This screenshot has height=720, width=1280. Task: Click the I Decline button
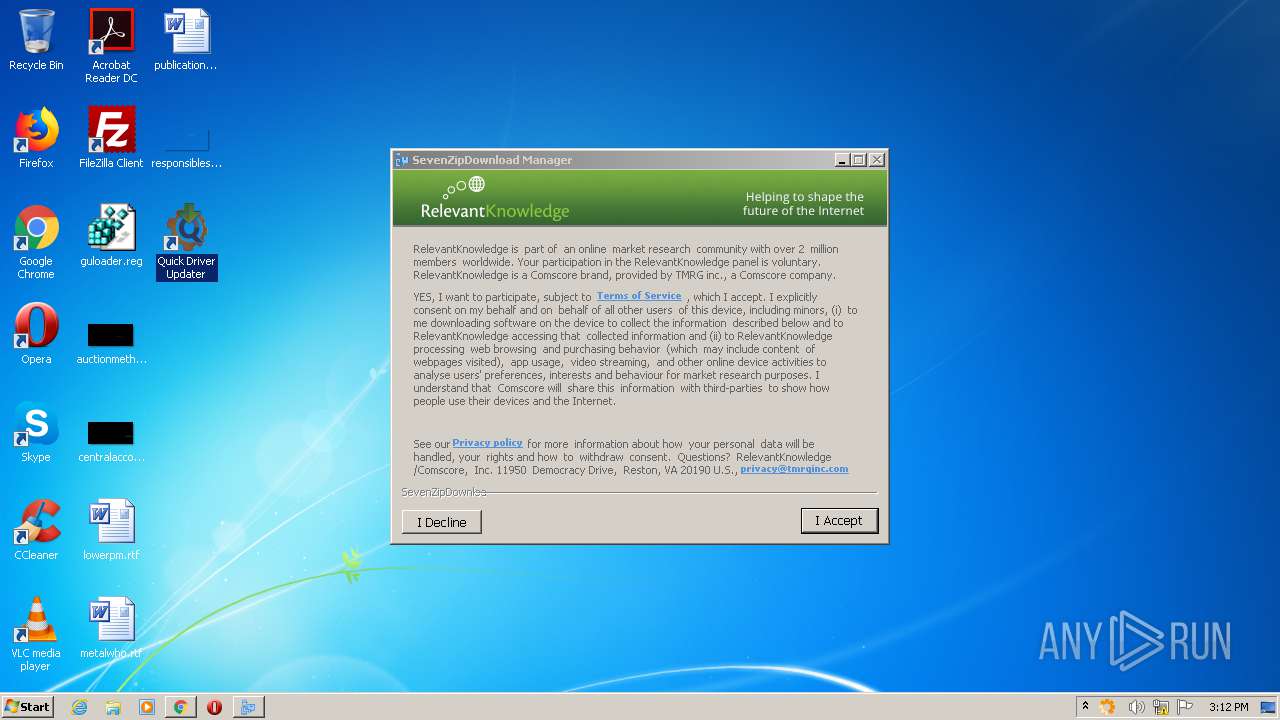[442, 522]
